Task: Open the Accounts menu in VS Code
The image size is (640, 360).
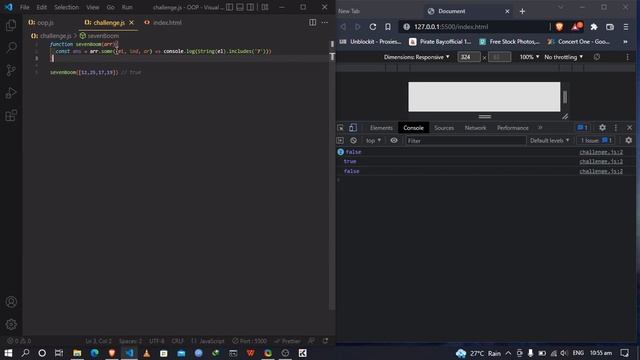Action: 11,302
